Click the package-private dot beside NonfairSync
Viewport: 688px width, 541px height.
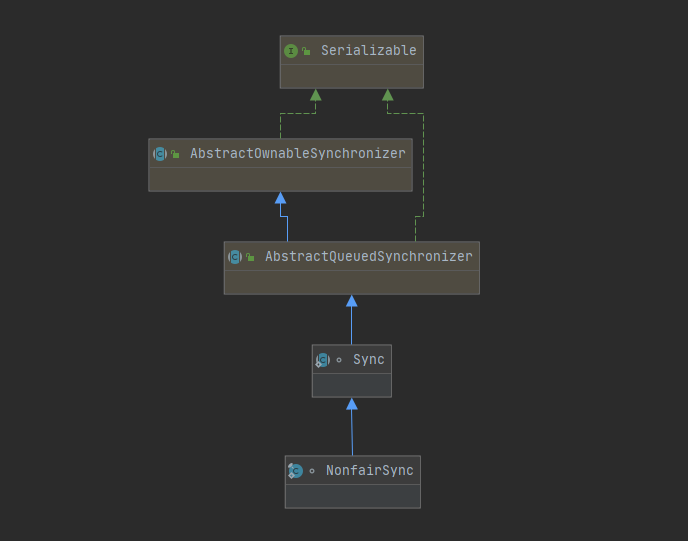point(312,471)
